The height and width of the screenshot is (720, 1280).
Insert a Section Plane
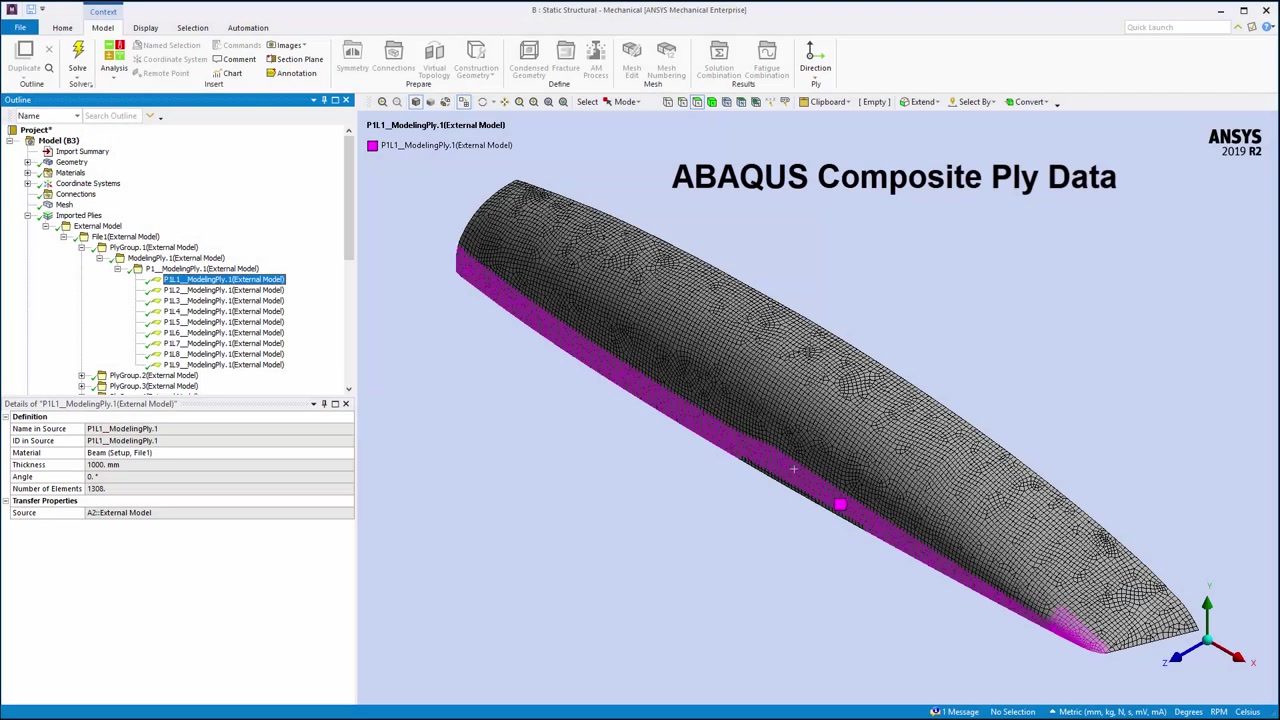(300, 59)
